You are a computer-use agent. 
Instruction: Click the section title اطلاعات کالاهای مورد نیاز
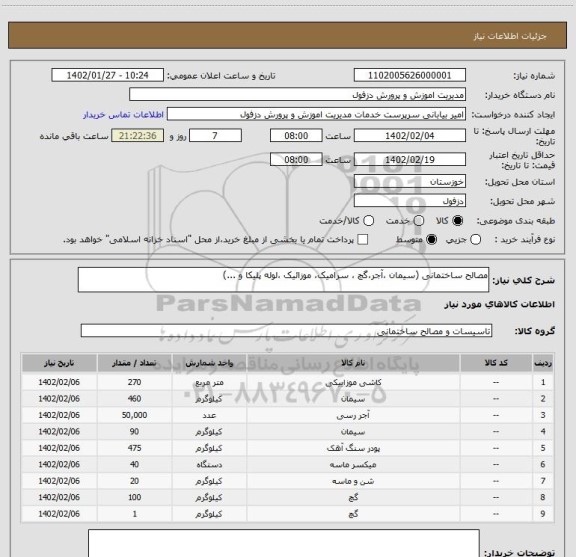[500, 304]
